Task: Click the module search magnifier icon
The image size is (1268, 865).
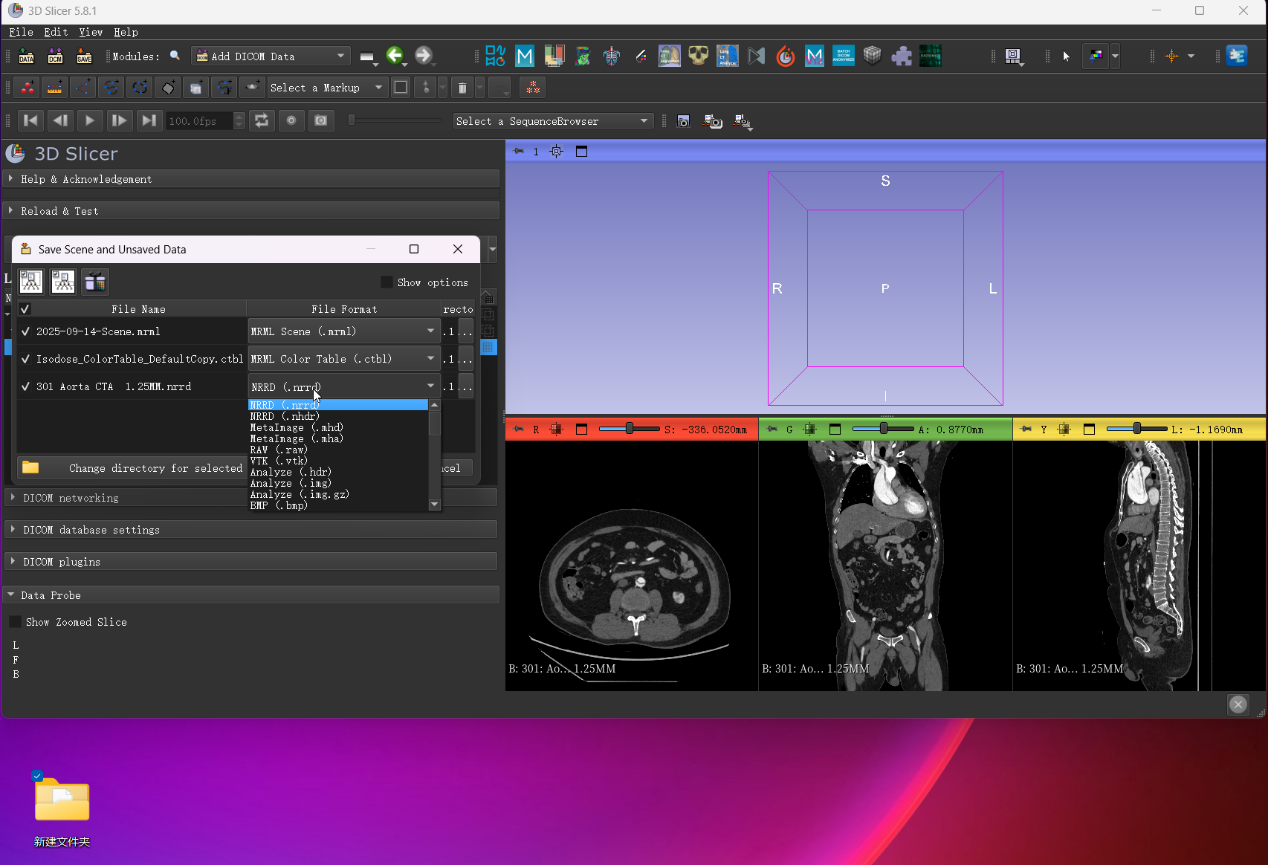Action: tap(175, 56)
